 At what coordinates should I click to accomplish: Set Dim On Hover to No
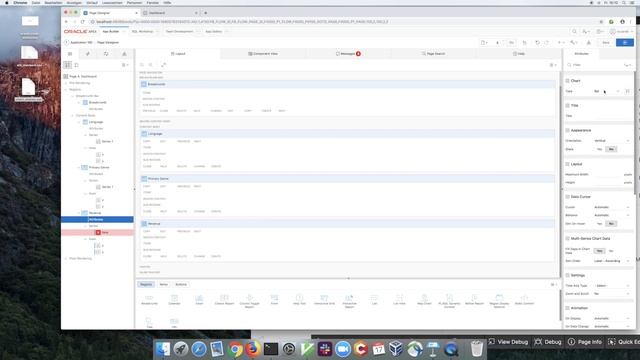611,224
